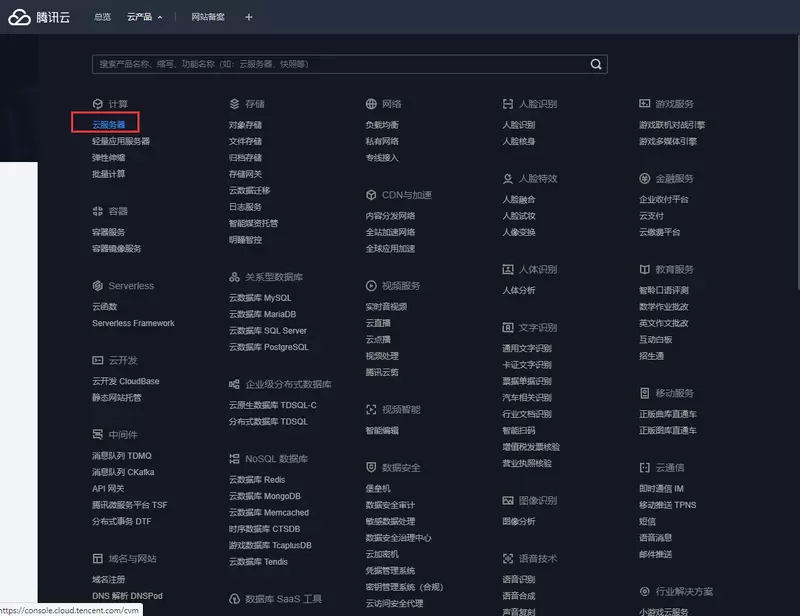Focus the product search input field

click(x=349, y=64)
